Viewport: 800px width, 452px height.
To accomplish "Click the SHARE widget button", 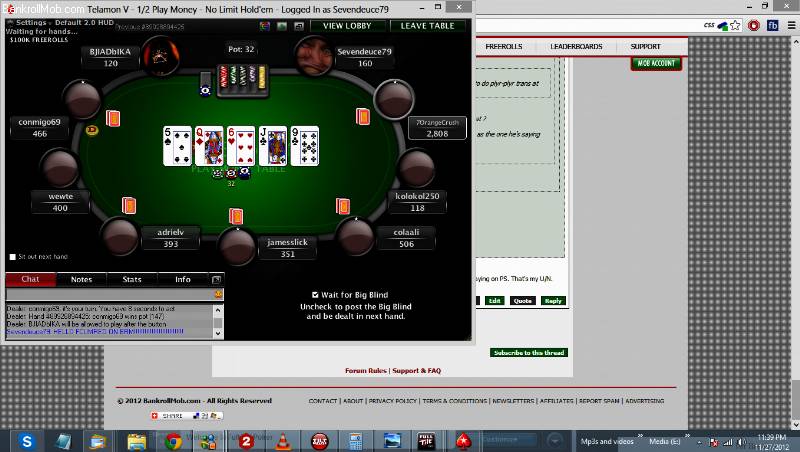I will 186,416.
